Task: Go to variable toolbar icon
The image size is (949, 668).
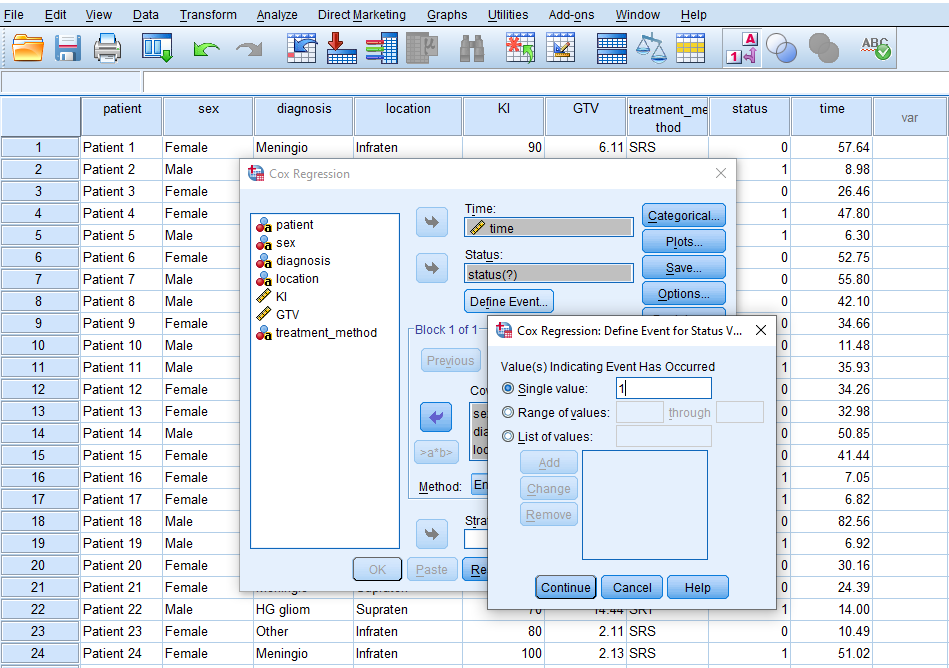Action: coord(341,48)
